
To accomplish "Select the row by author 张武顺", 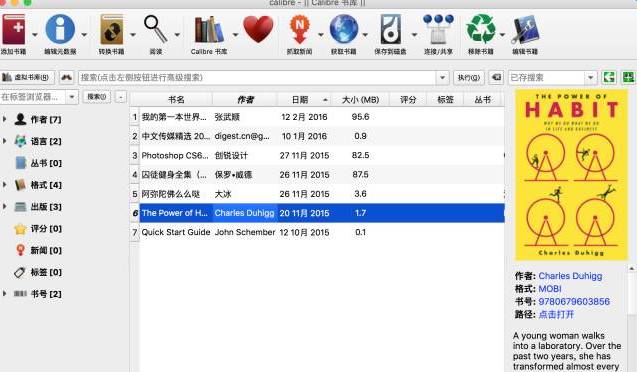I will [317, 117].
